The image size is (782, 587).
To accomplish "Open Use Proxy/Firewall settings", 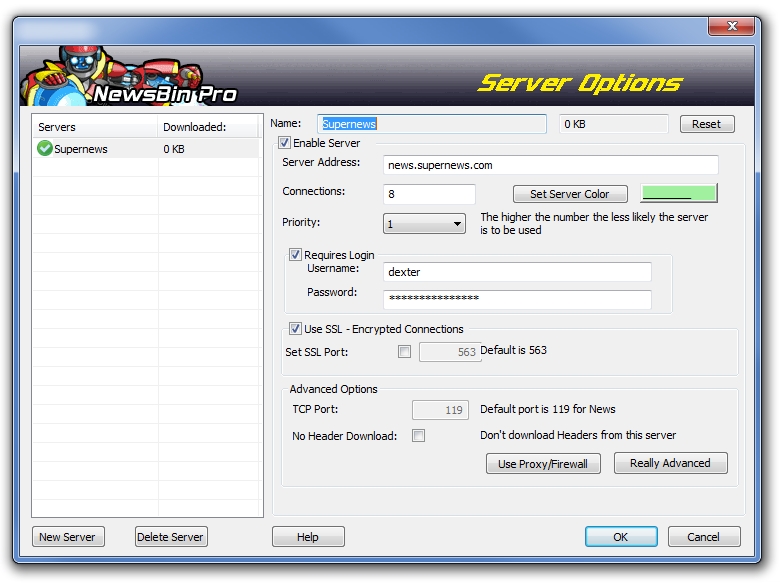I will [543, 464].
